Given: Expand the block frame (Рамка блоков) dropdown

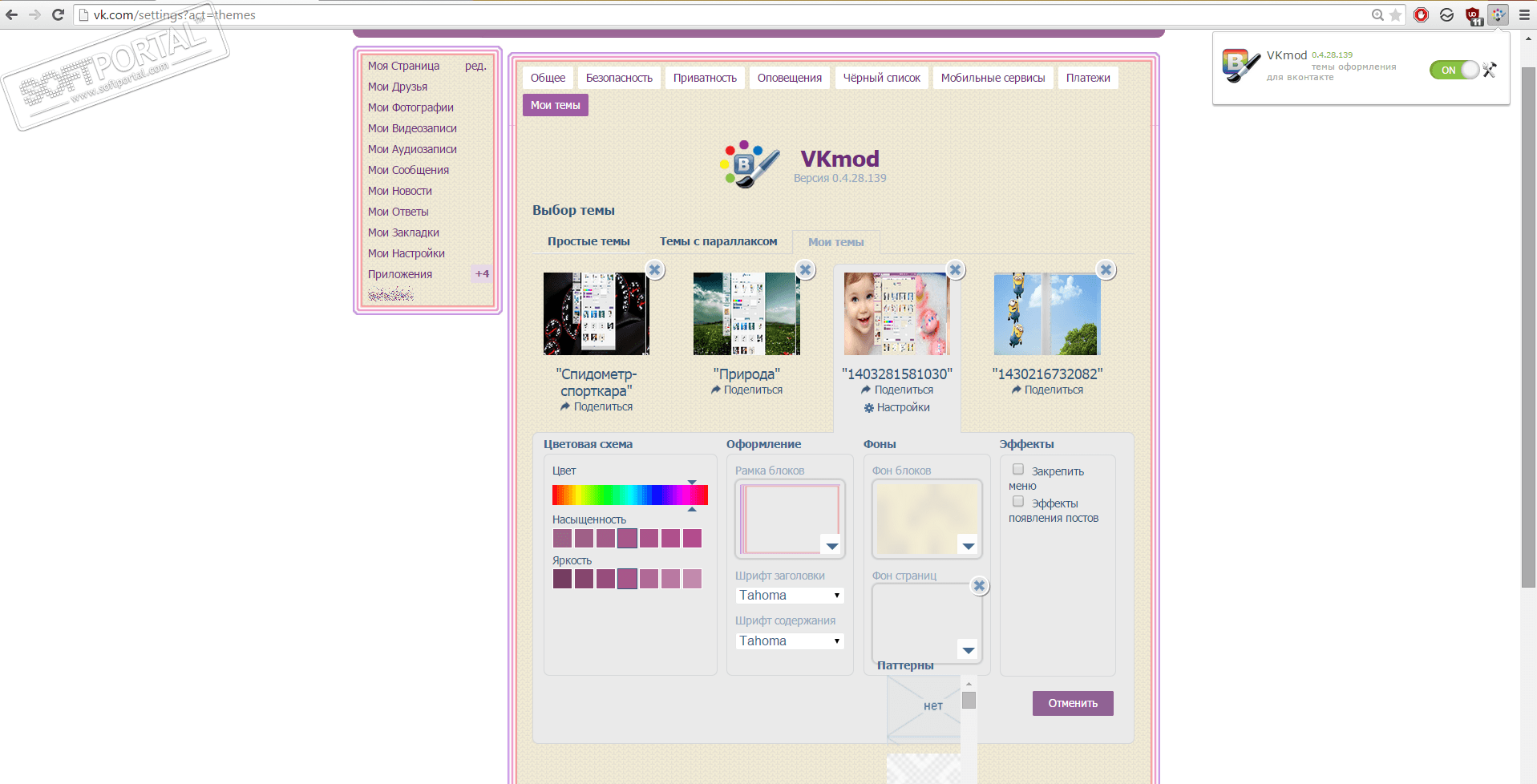Looking at the screenshot, I should pos(831,546).
